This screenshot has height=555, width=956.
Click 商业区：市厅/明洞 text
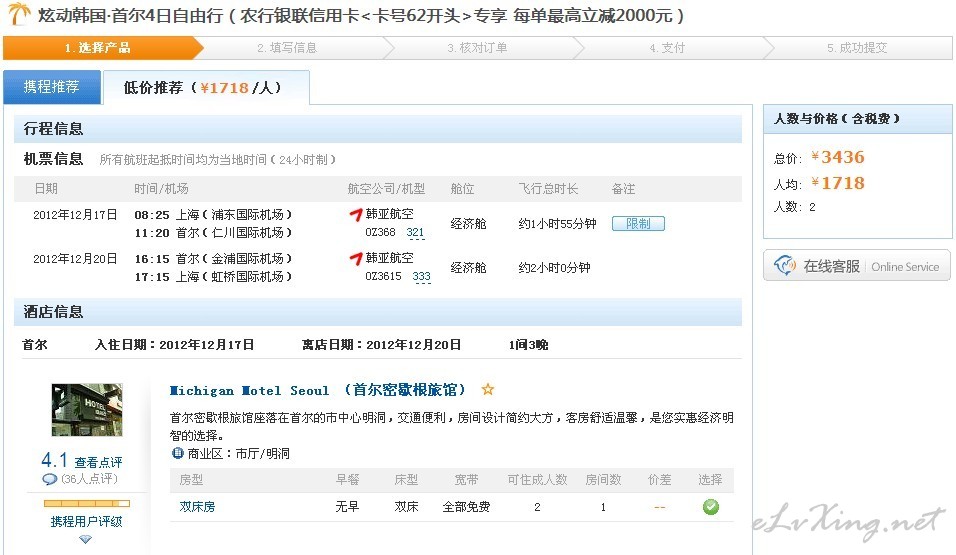pos(238,454)
